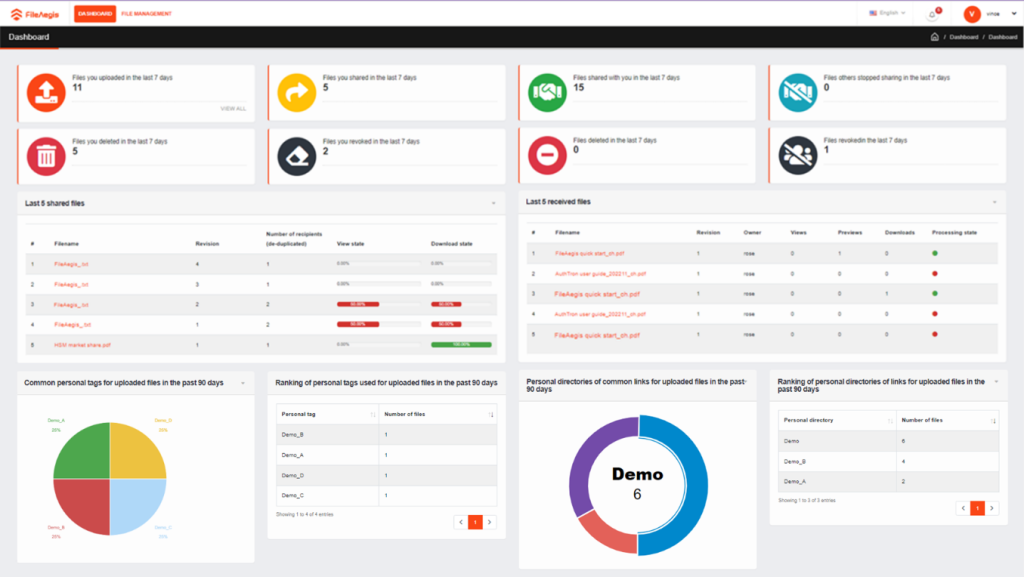The width and height of the screenshot is (1024, 577).
Task: Sort by Number of files in personal tags table
Action: (x=491, y=414)
